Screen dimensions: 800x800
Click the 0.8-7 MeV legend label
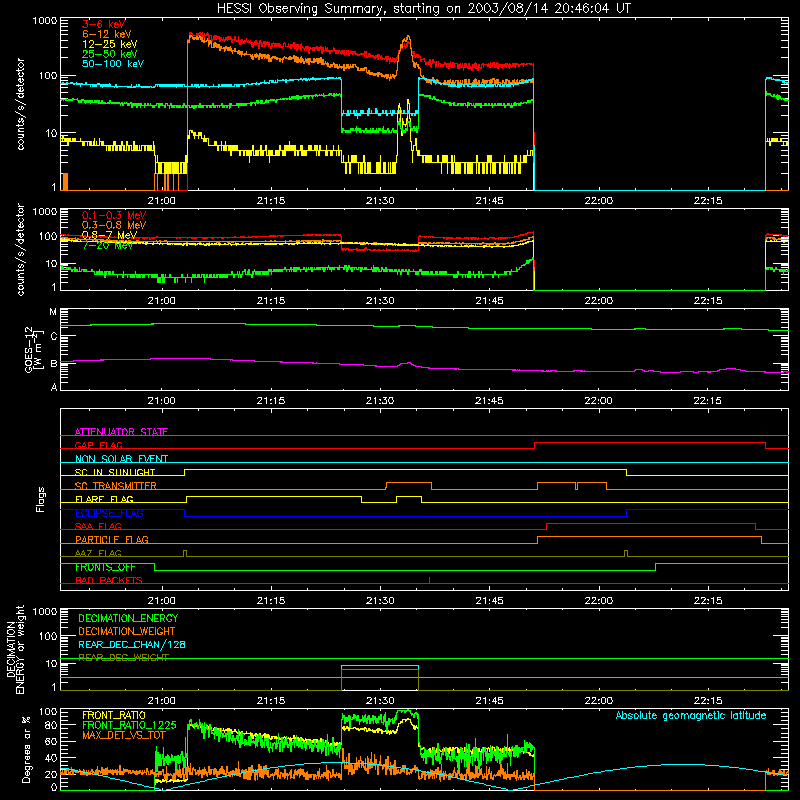coord(109,235)
